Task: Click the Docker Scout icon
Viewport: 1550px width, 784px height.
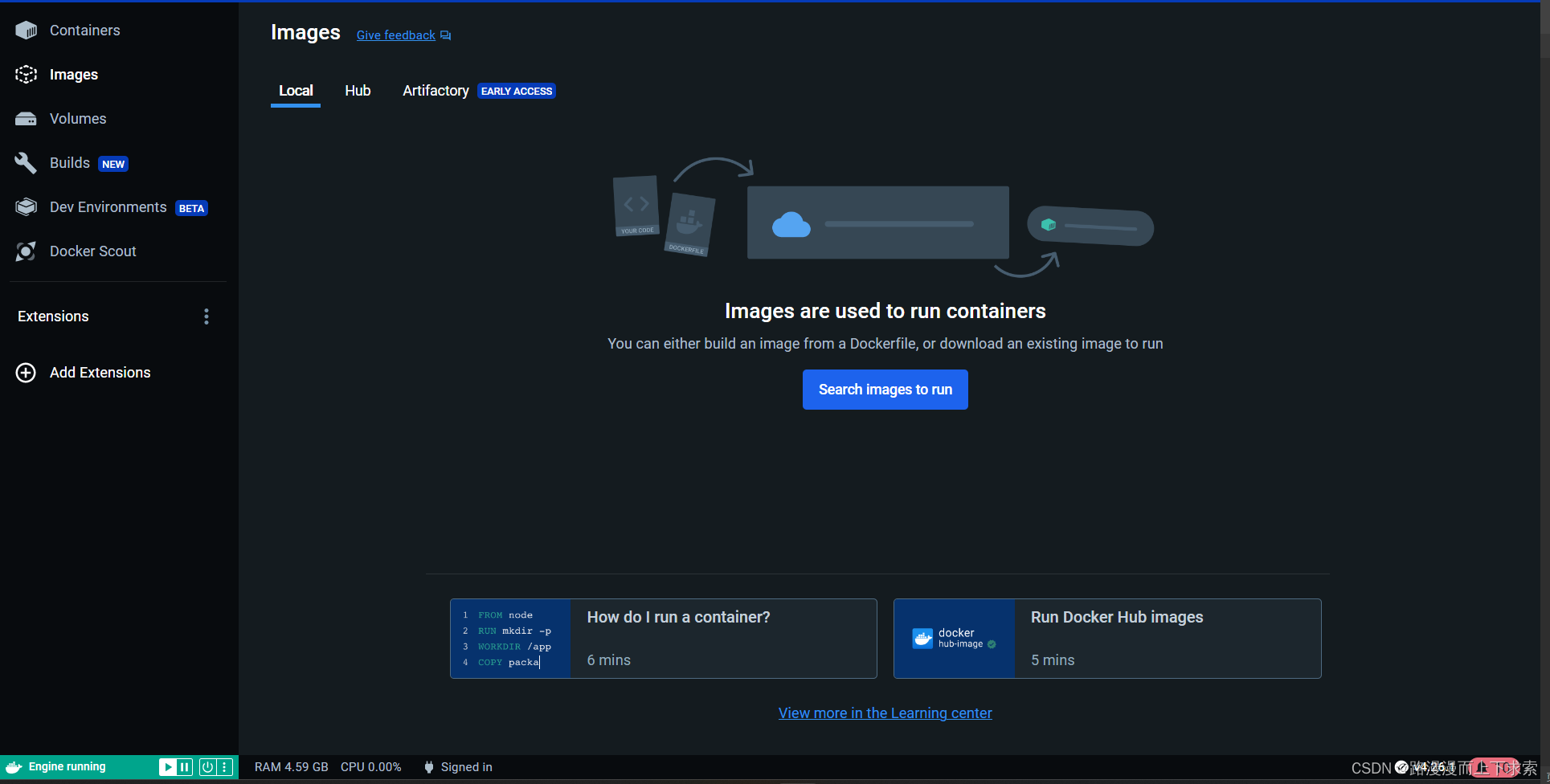Action: (x=26, y=251)
